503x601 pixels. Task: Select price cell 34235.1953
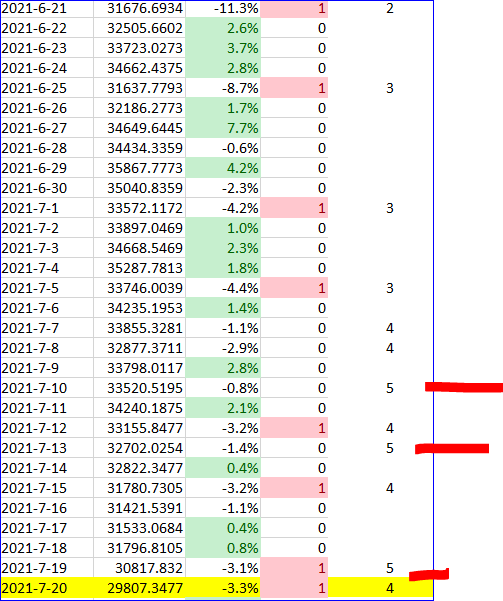pyautogui.click(x=139, y=308)
